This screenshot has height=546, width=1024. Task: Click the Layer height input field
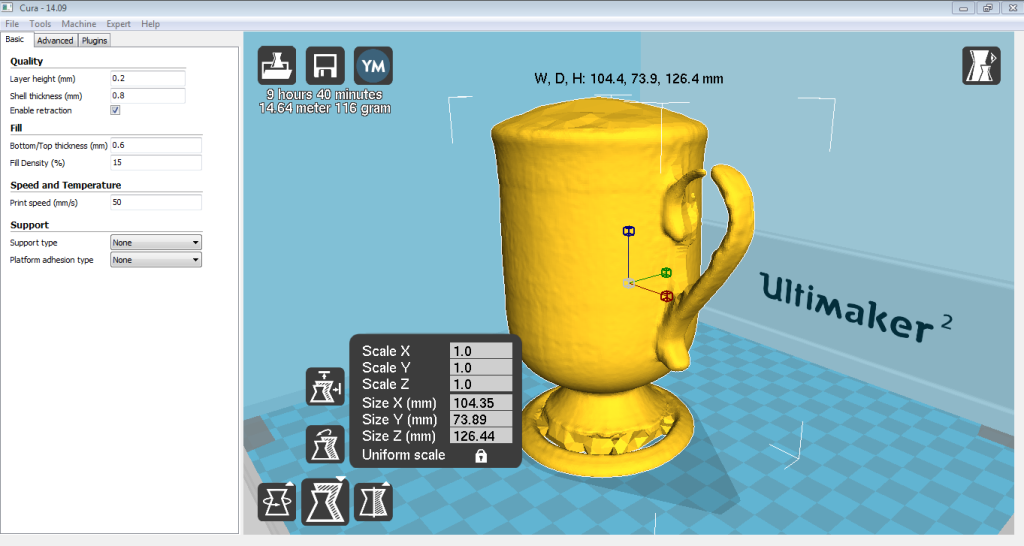pos(148,78)
